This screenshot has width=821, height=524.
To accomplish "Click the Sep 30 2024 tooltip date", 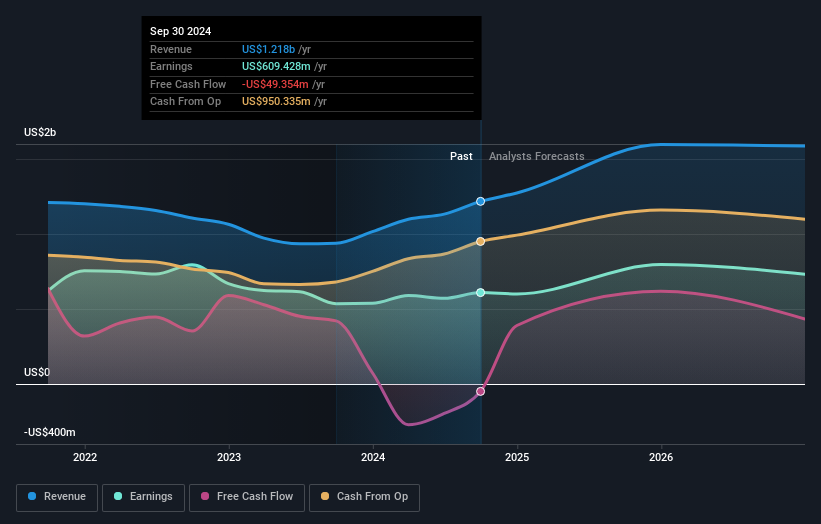I will (x=181, y=31).
